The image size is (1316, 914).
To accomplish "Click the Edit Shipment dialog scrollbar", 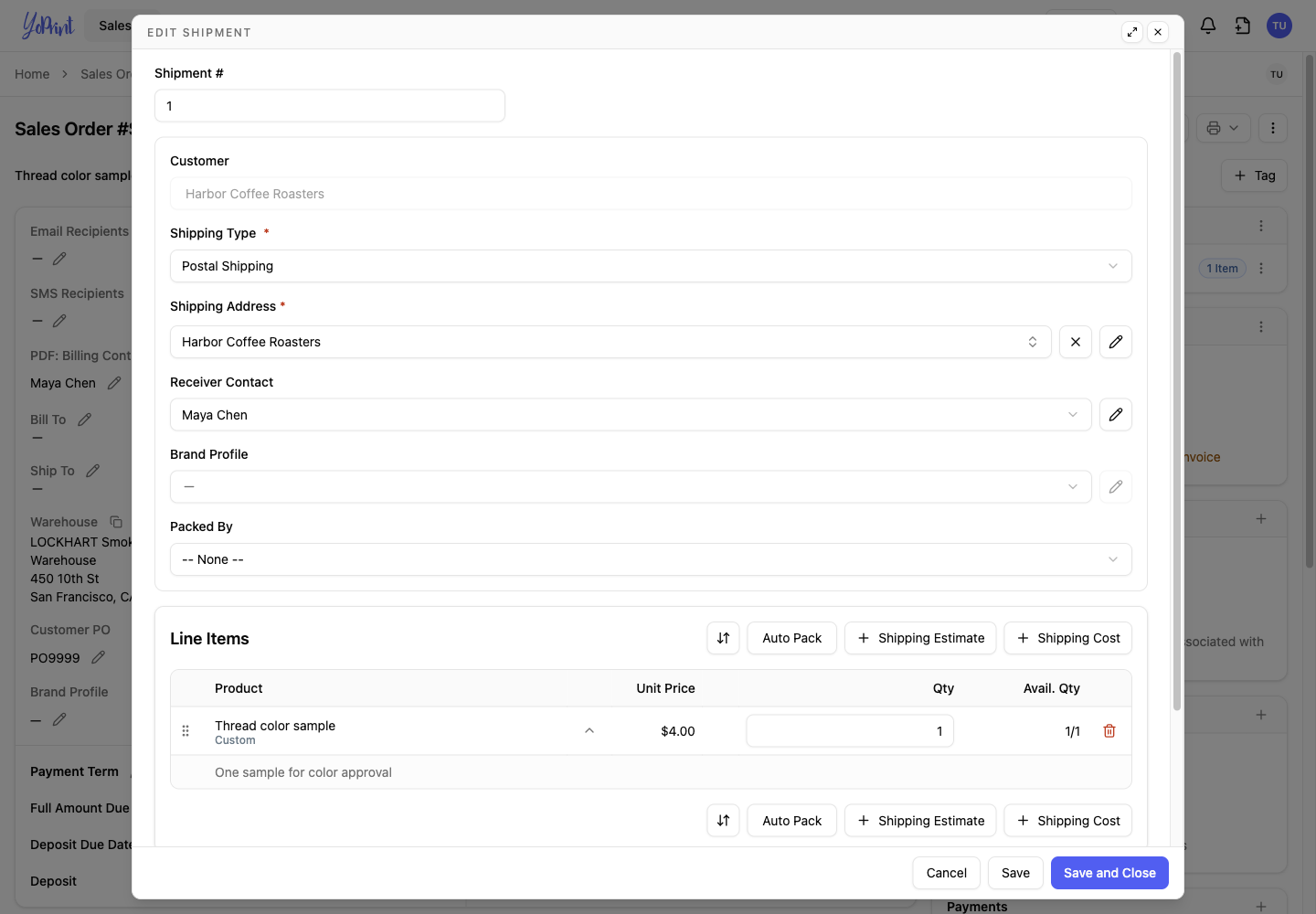I will coord(1177,381).
